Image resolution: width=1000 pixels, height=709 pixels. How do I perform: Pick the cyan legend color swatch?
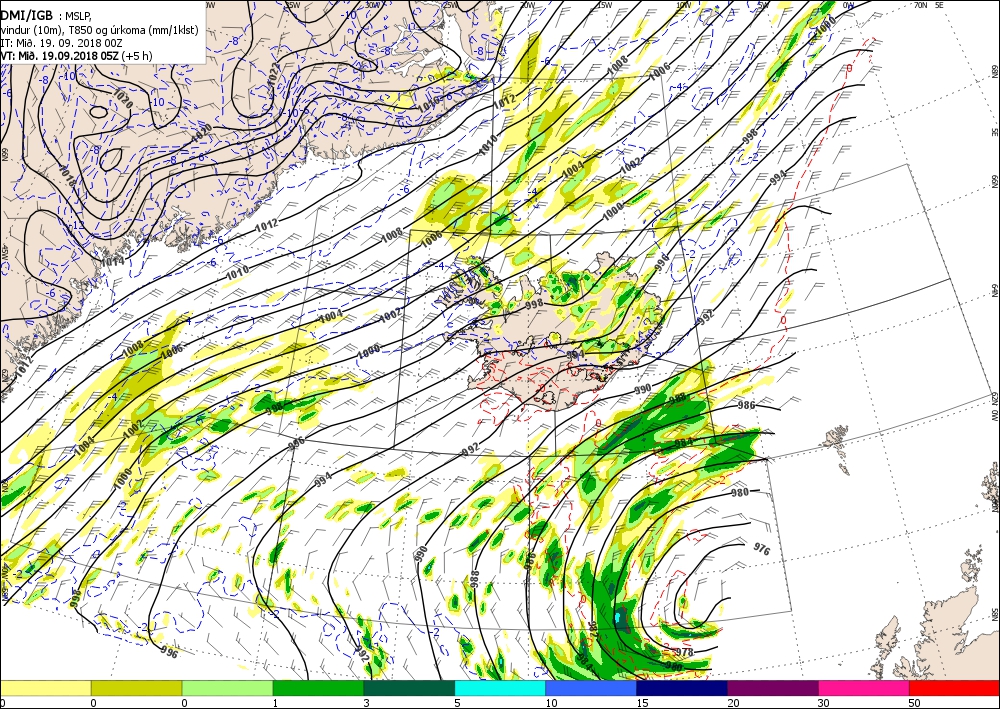tap(500, 688)
